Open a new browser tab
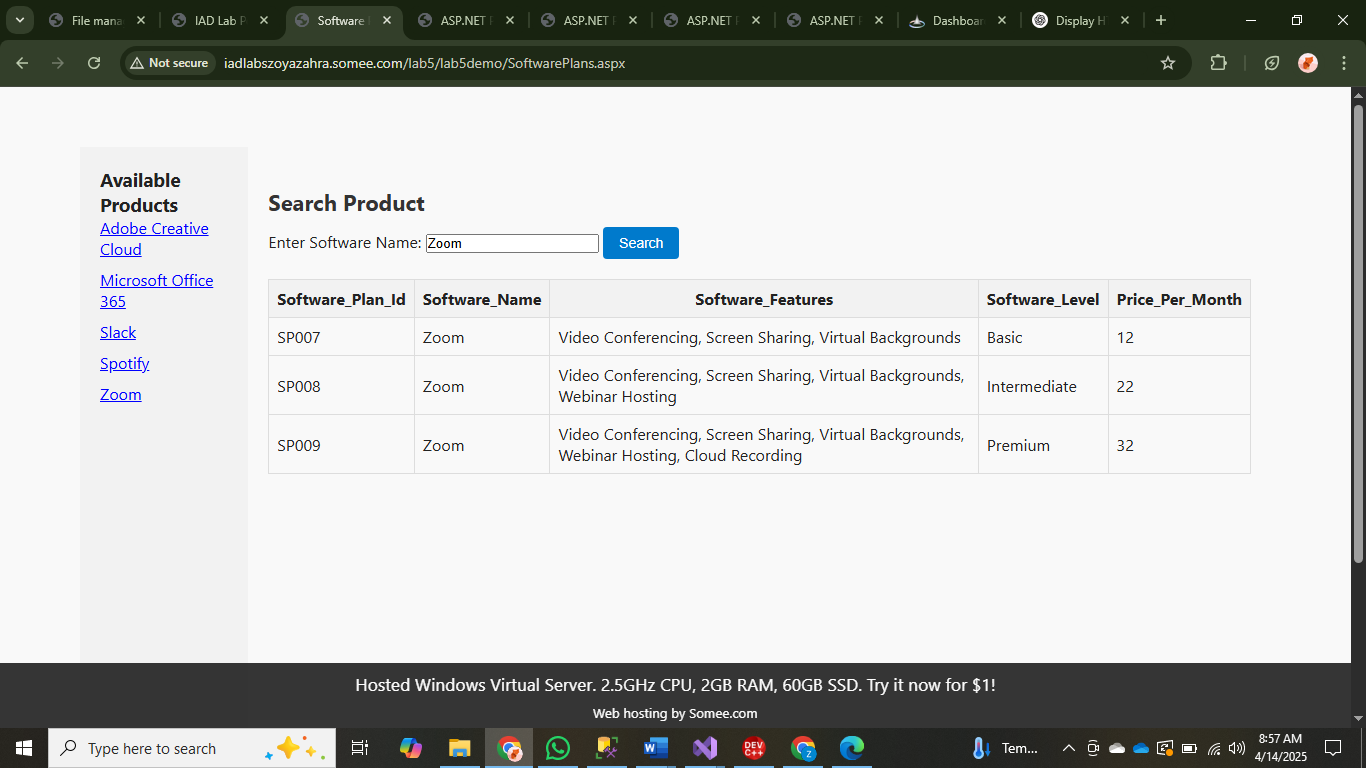The width and height of the screenshot is (1366, 768). click(x=1160, y=20)
